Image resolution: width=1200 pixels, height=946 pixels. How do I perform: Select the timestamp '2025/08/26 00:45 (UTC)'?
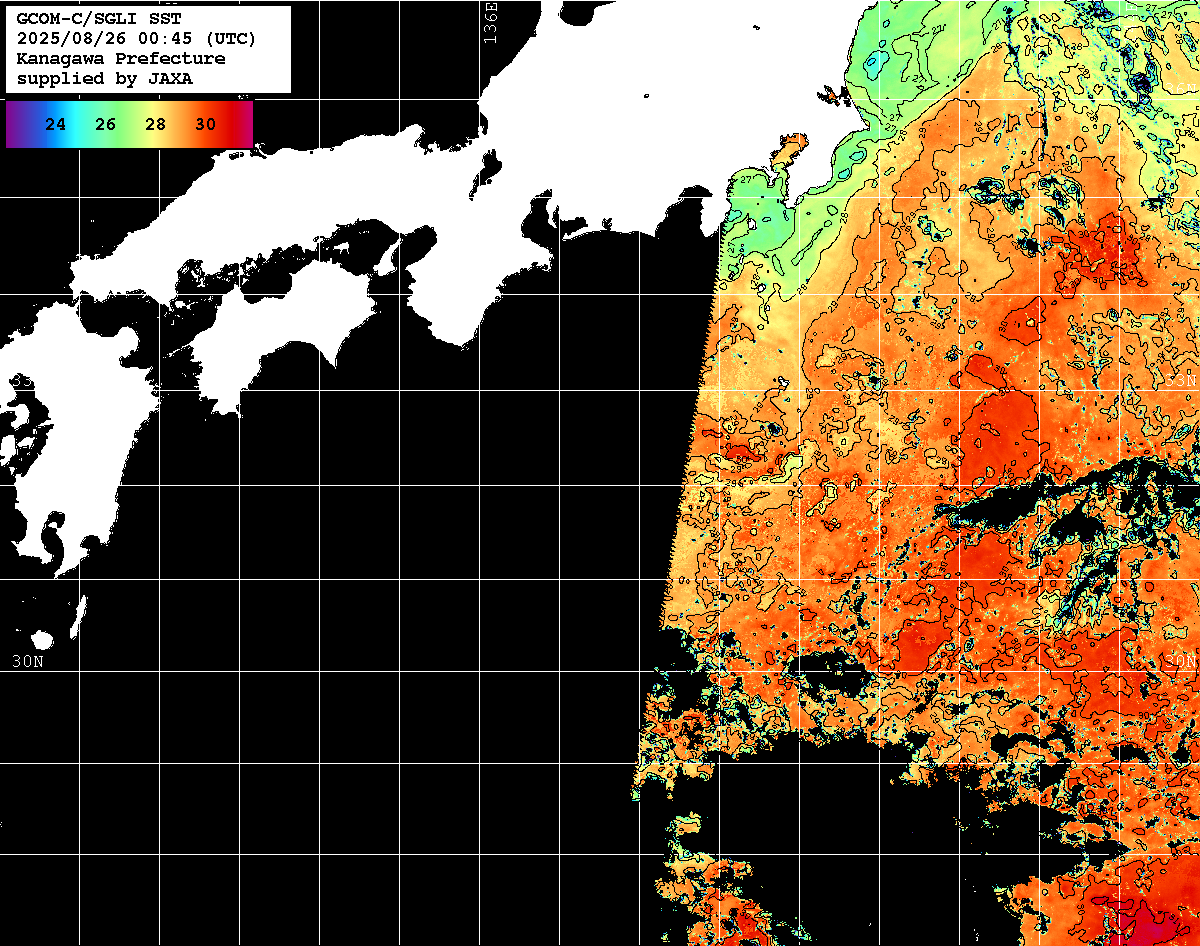(x=136, y=39)
